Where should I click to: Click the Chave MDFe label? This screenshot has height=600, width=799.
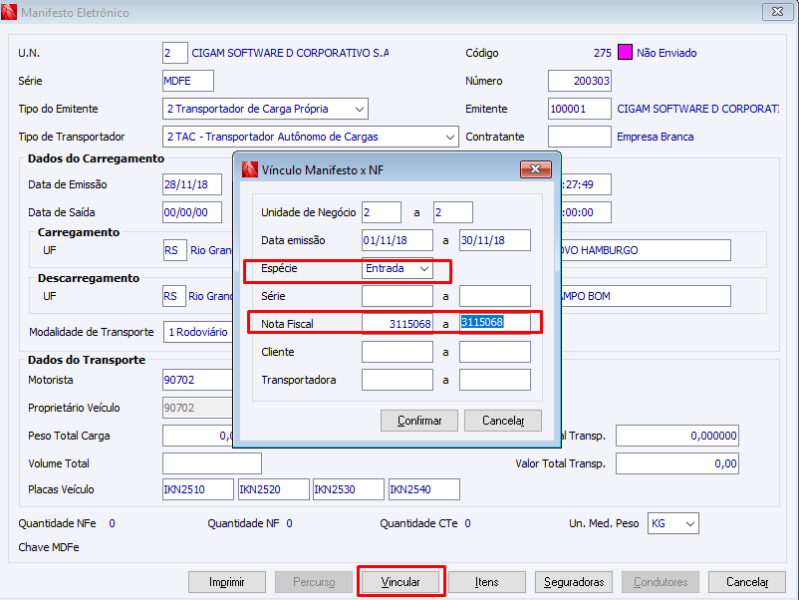point(49,547)
